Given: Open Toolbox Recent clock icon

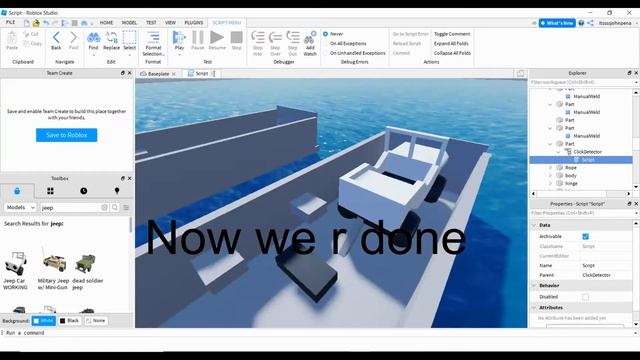Looking at the screenshot, I should tap(84, 191).
